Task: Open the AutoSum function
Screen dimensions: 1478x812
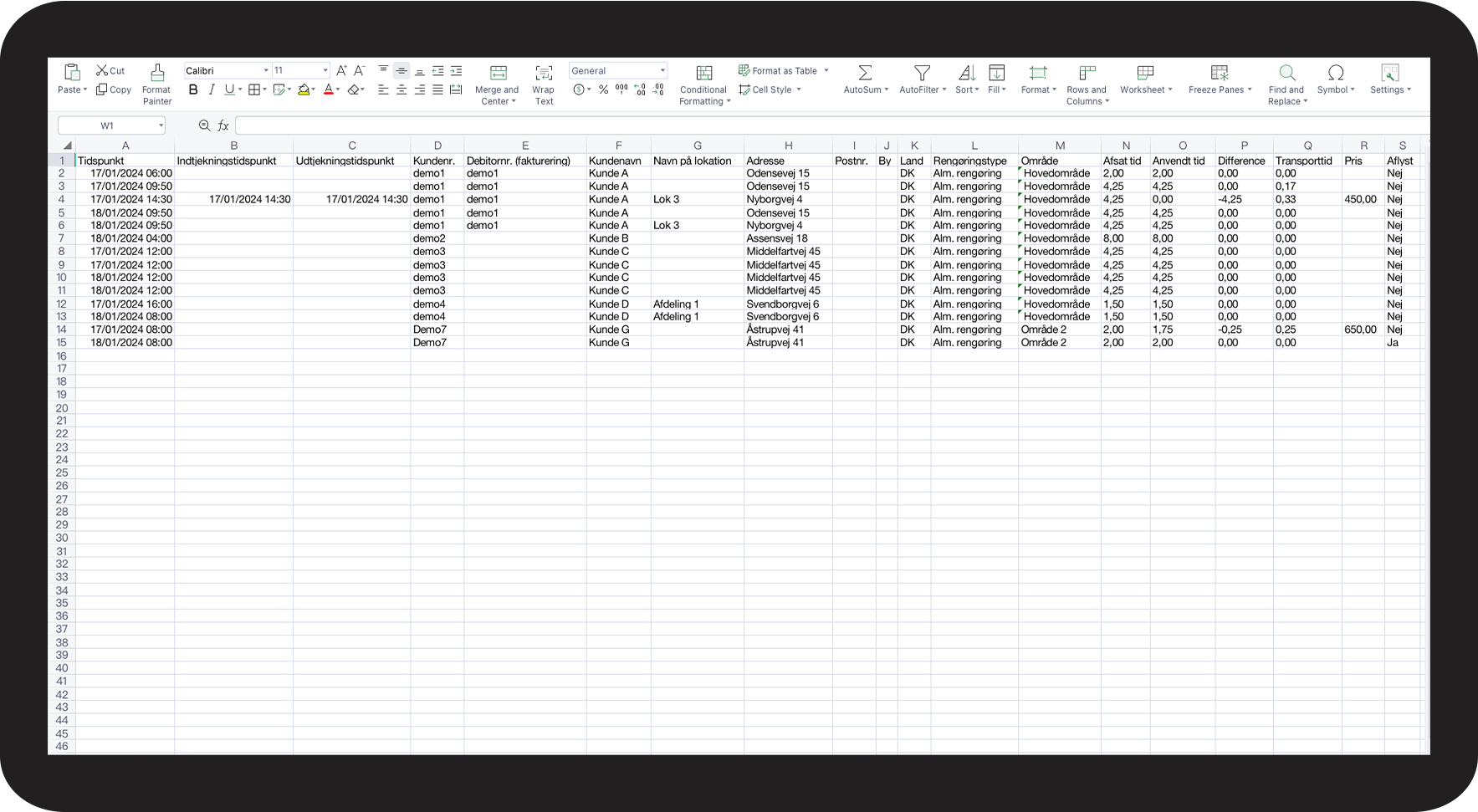Action: [866, 79]
